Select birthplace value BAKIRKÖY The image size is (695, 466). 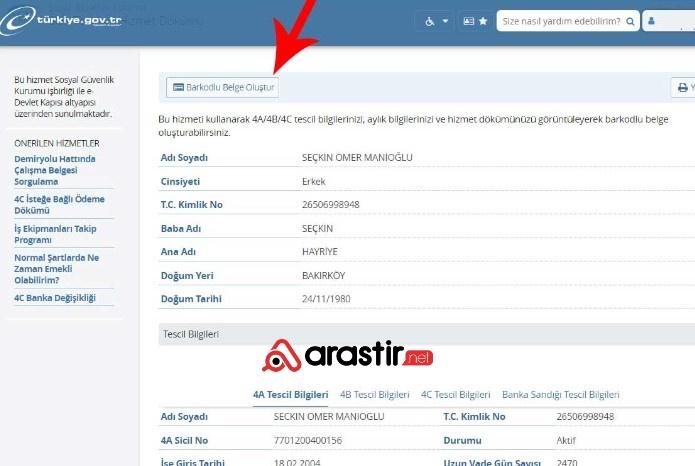pos(324,275)
